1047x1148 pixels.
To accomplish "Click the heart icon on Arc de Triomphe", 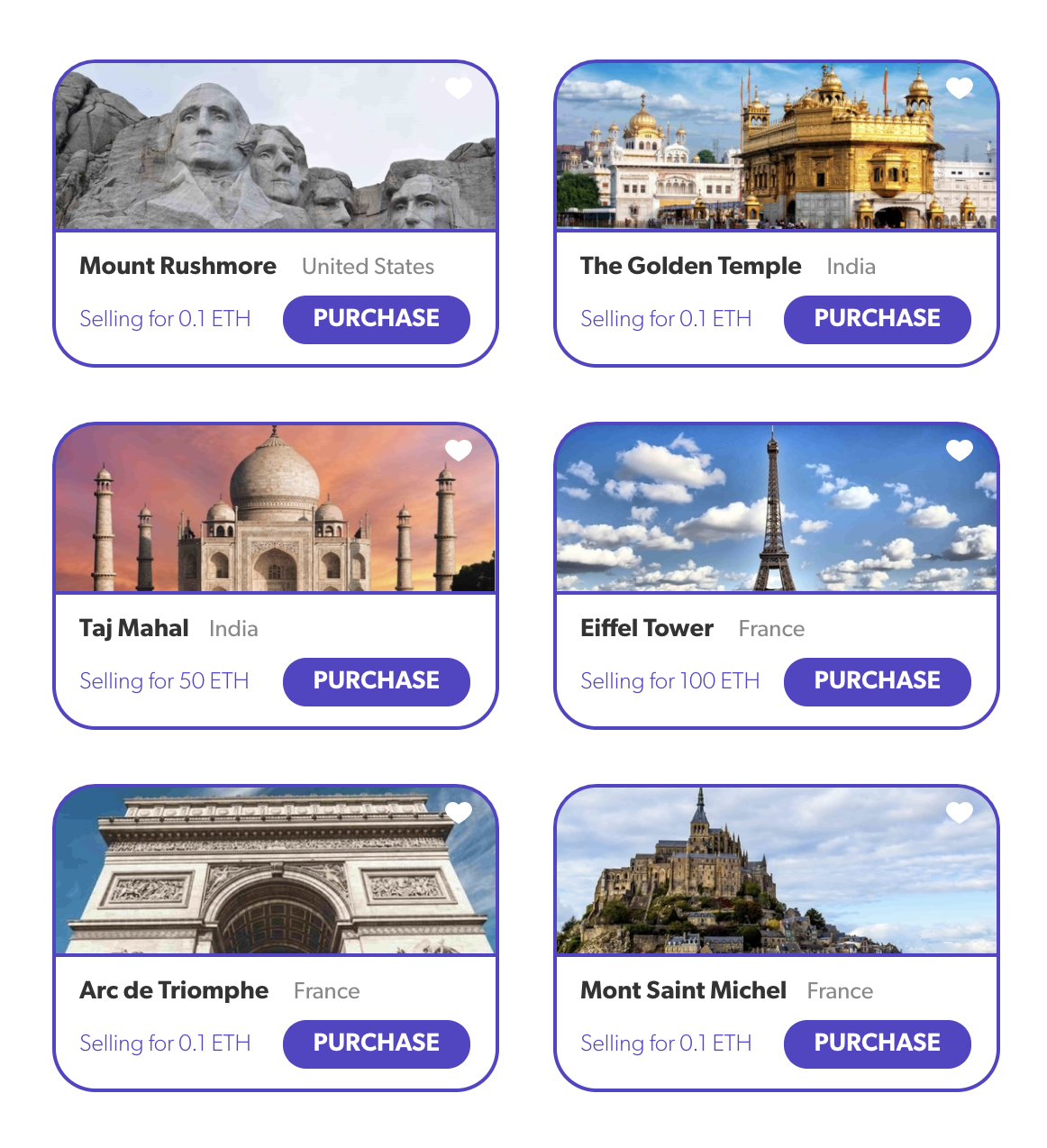I will [x=459, y=812].
